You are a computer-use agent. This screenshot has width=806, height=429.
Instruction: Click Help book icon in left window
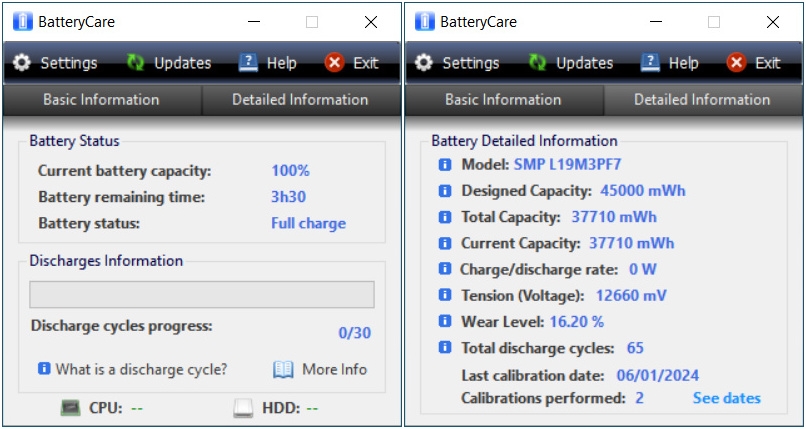[x=248, y=63]
